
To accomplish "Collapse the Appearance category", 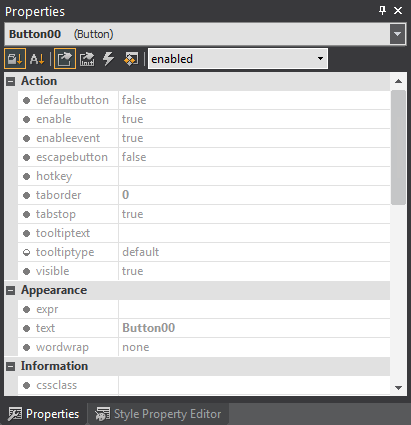I will click(11, 291).
